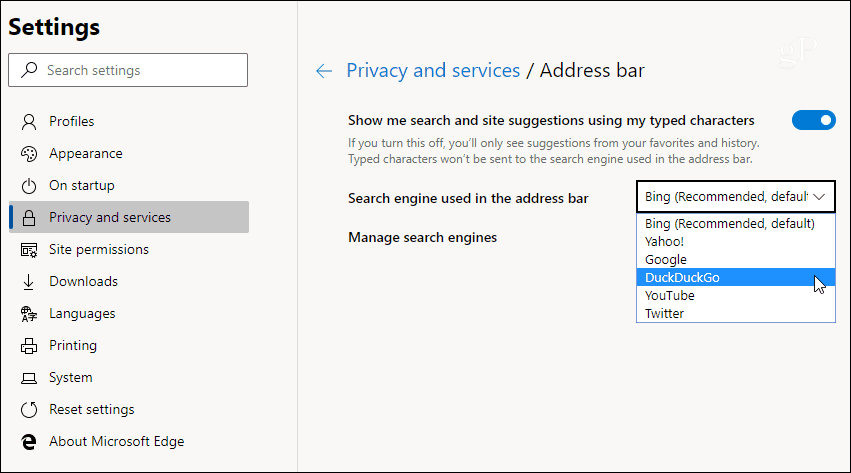Go back using the left arrow
Image resolution: width=851 pixels, height=473 pixels.
(323, 71)
